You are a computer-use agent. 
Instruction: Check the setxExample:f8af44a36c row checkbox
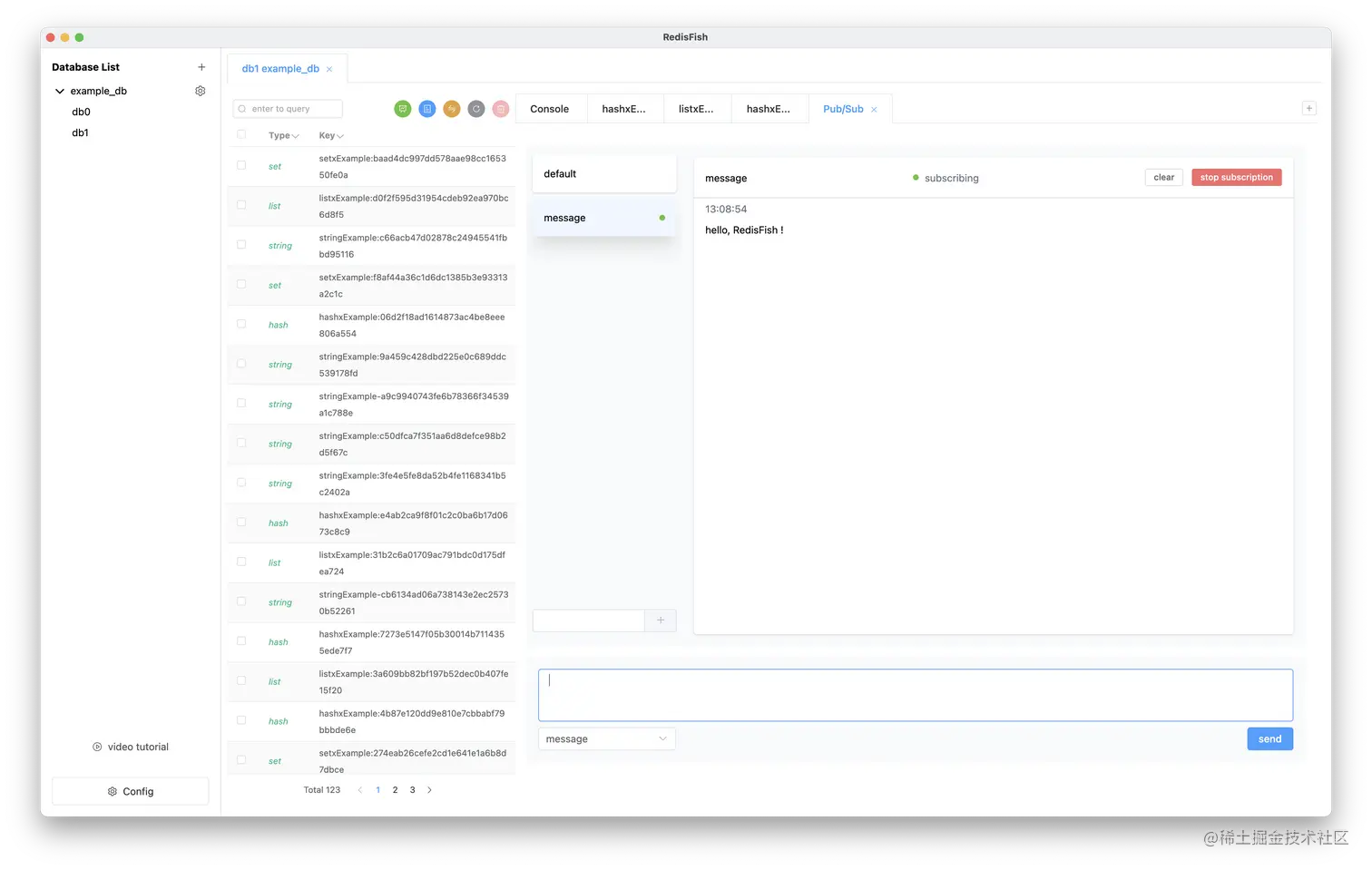click(x=241, y=284)
